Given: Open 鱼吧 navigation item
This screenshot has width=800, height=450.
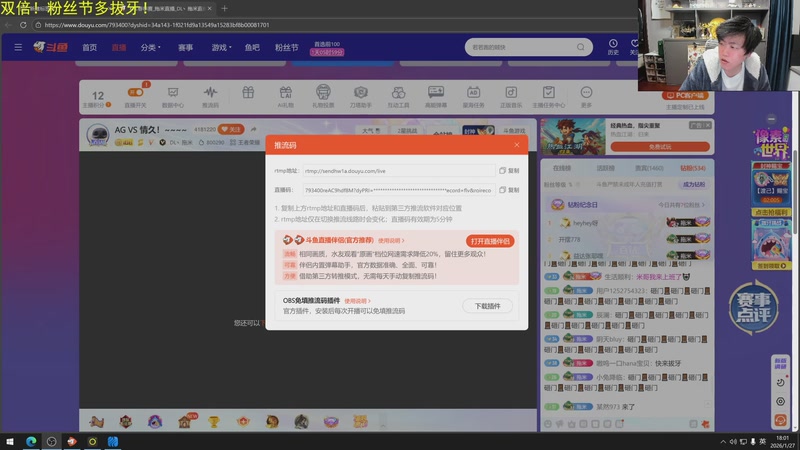Looking at the screenshot, I should pos(252,47).
